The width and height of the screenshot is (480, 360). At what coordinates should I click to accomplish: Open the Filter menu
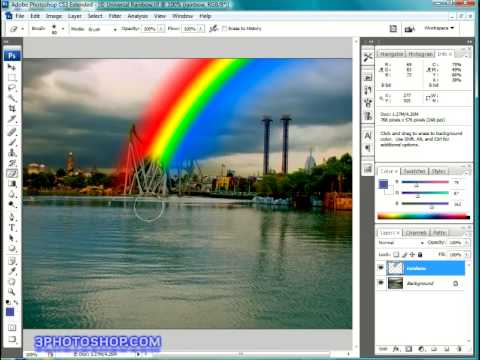pos(115,16)
